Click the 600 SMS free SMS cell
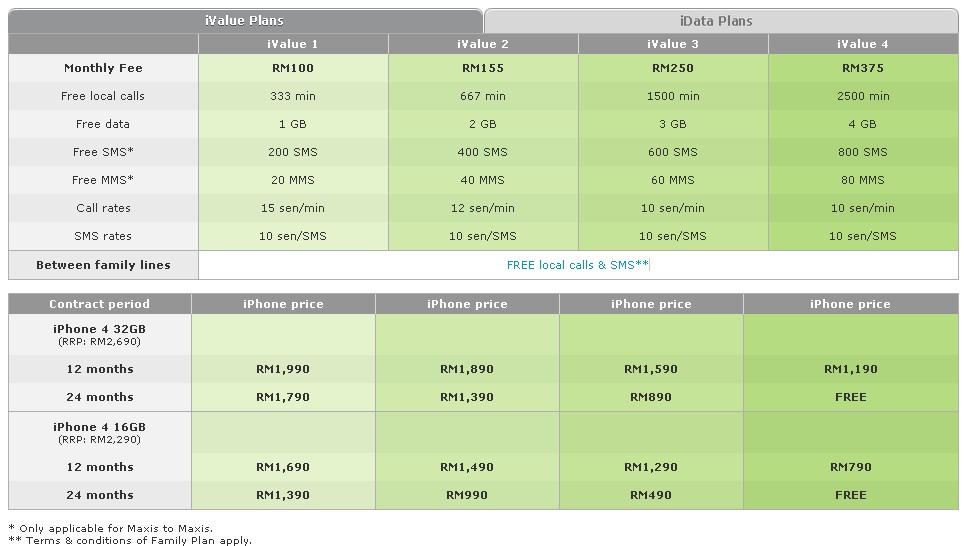The height and width of the screenshot is (546, 967). pyautogui.click(x=673, y=152)
